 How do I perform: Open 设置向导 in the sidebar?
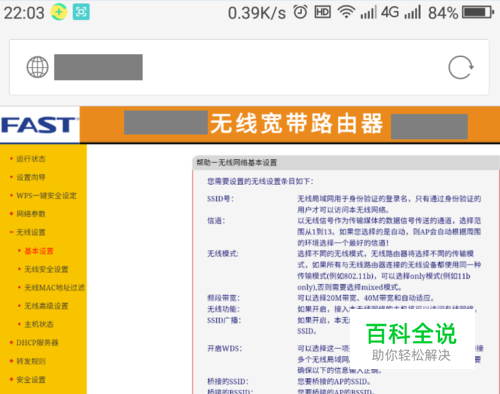point(31,177)
